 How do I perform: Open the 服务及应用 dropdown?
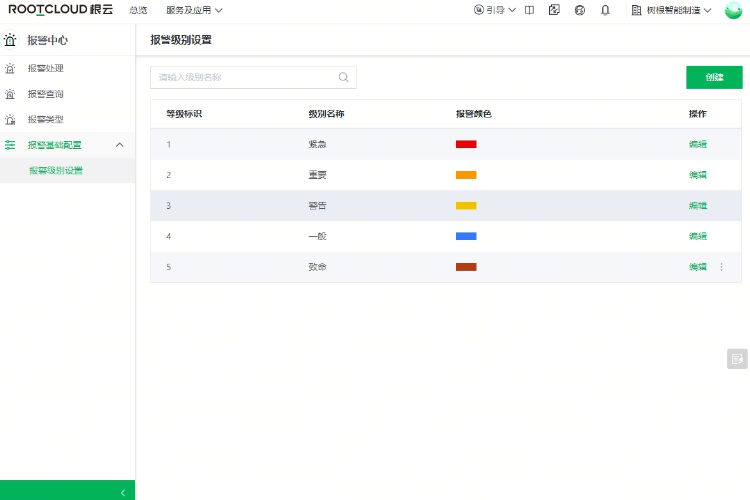point(194,10)
